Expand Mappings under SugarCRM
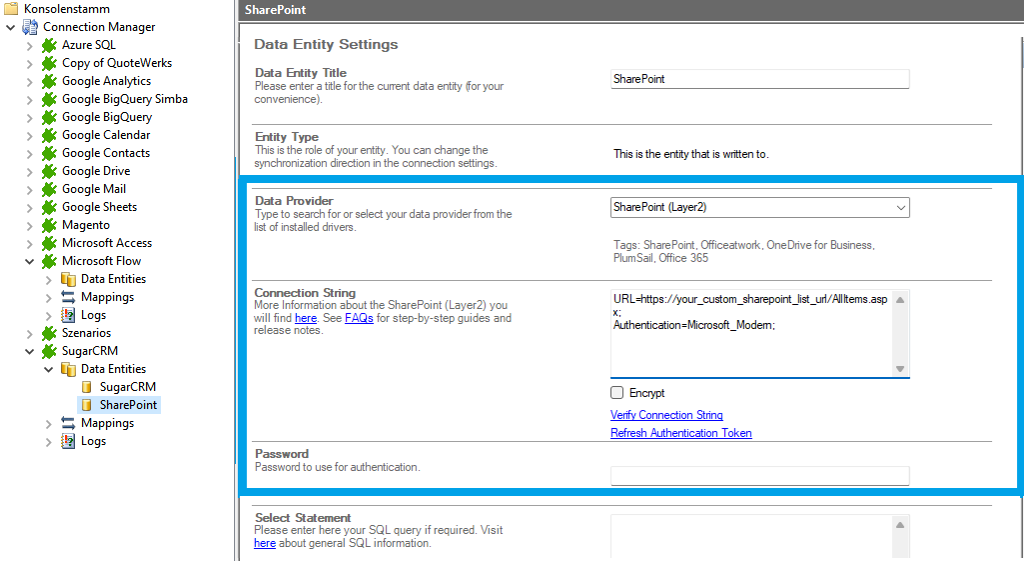This screenshot has width=1024, height=561. click(x=48, y=424)
